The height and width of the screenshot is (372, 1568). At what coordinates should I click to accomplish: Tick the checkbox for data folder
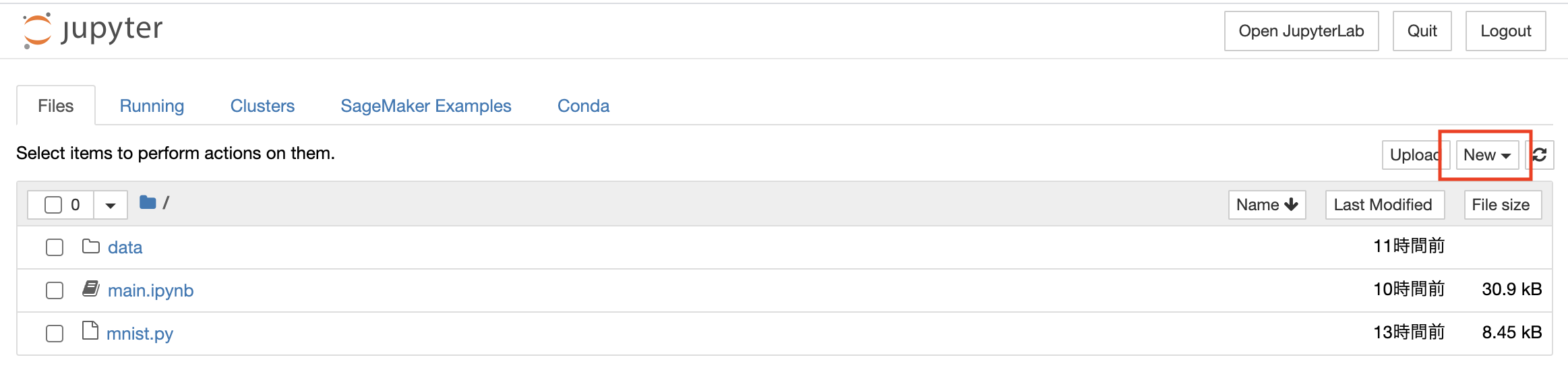click(55, 247)
